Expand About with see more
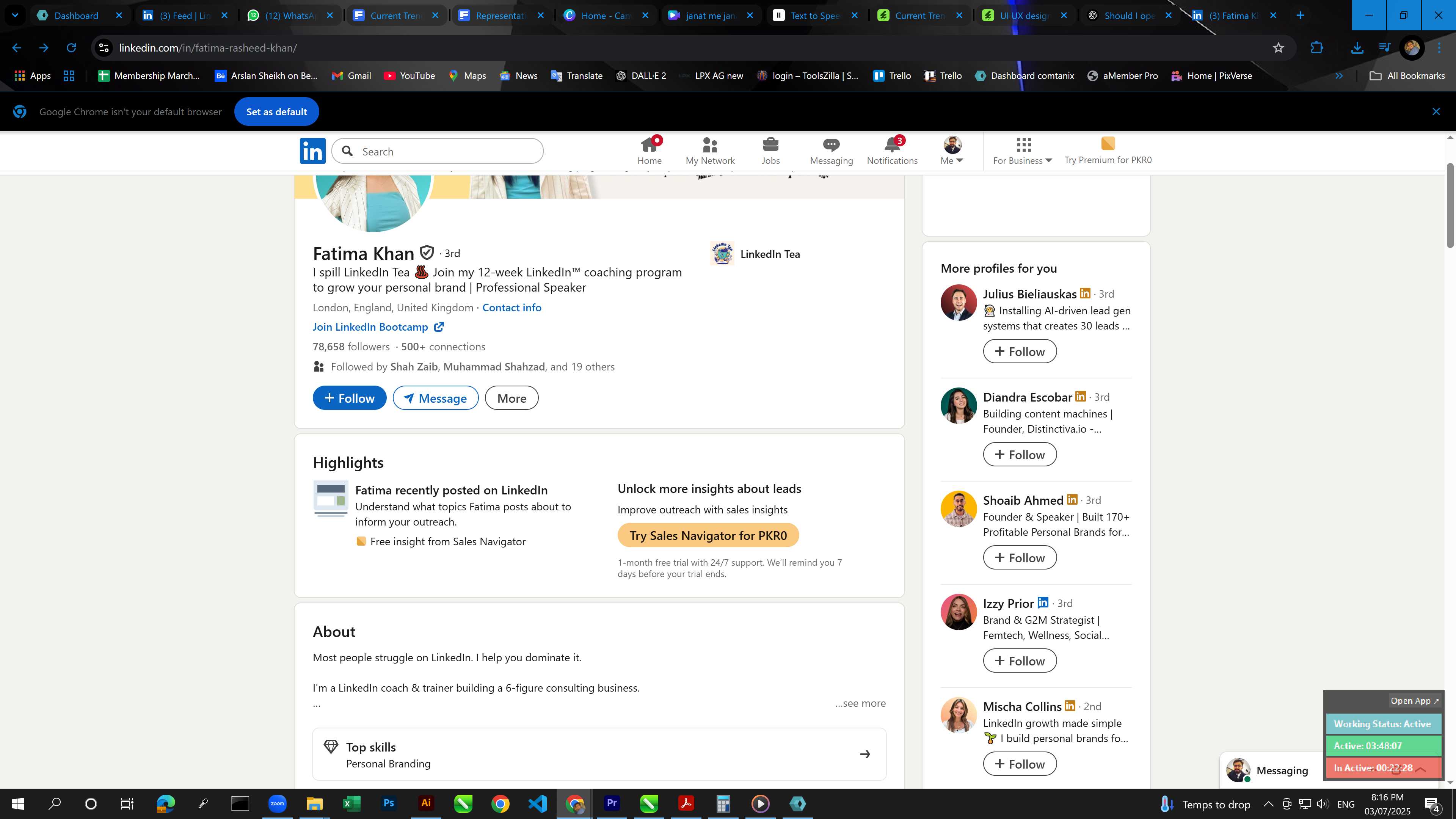 pos(860,703)
